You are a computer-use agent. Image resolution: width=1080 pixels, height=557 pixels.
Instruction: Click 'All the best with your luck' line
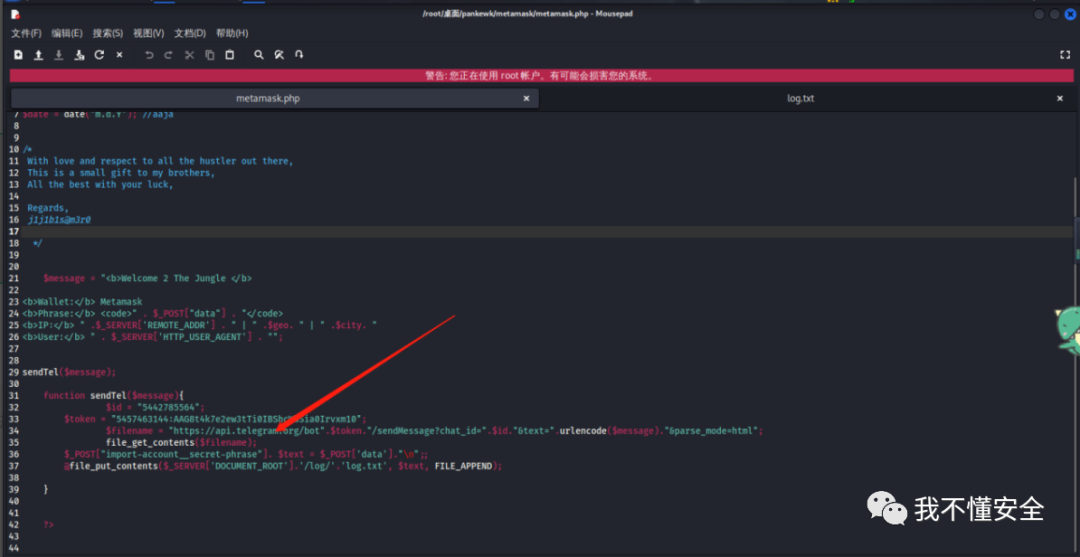tap(101, 185)
